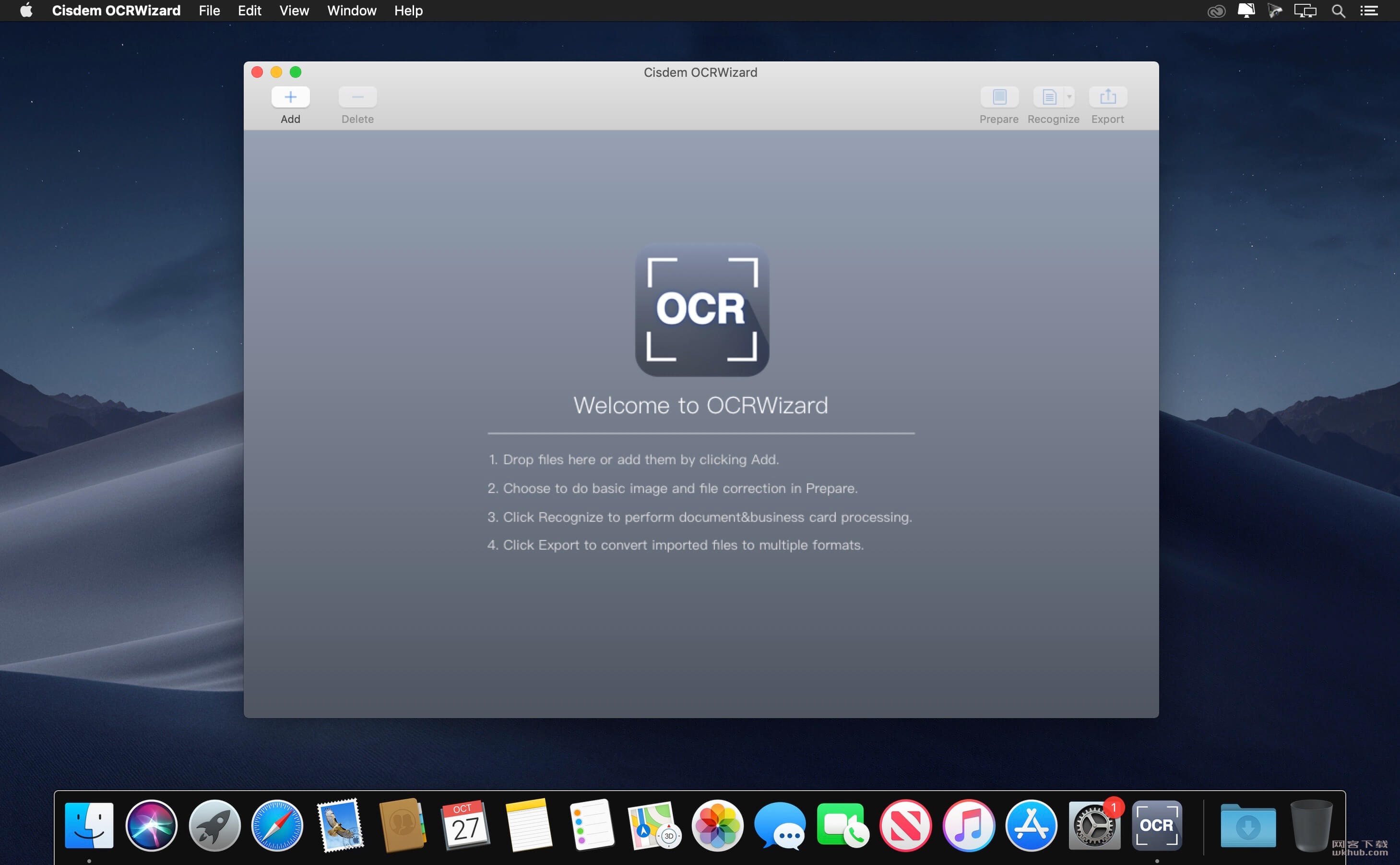
Task: Open Launchpad rocket icon in Dock
Action: (214, 826)
